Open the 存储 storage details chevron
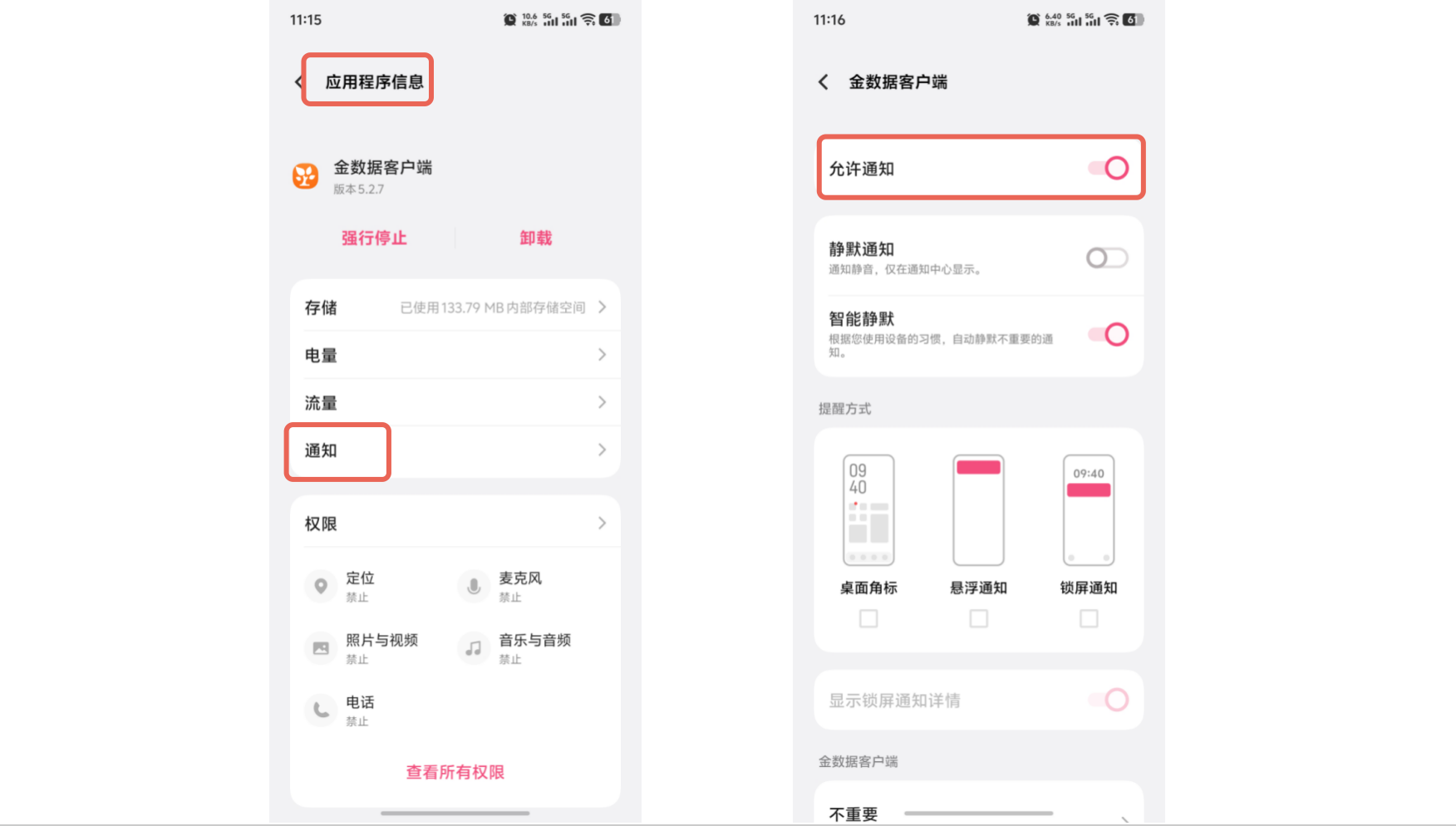Viewport: 1456px width, 826px height. pyautogui.click(x=603, y=307)
